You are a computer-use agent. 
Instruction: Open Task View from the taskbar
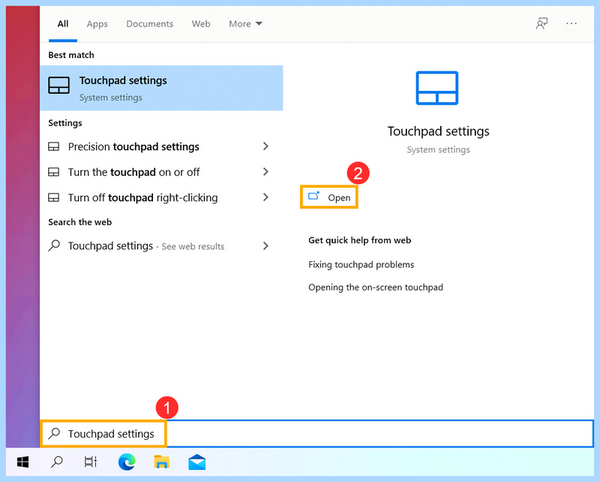pyautogui.click(x=90, y=462)
